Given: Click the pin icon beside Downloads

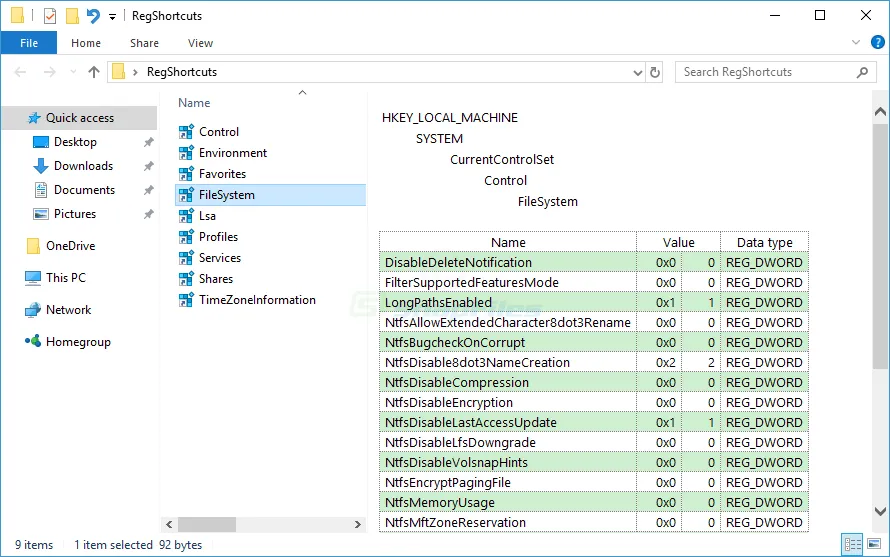Looking at the screenshot, I should tap(149, 166).
